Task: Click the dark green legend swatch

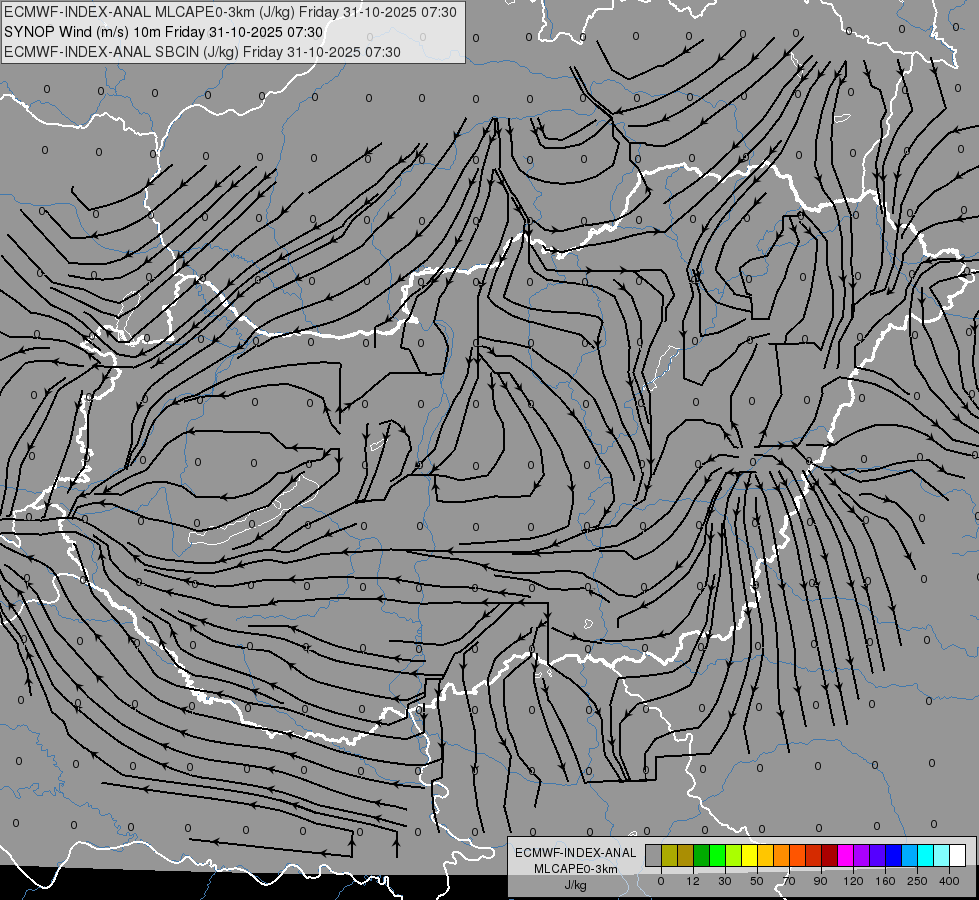Action: (x=702, y=855)
